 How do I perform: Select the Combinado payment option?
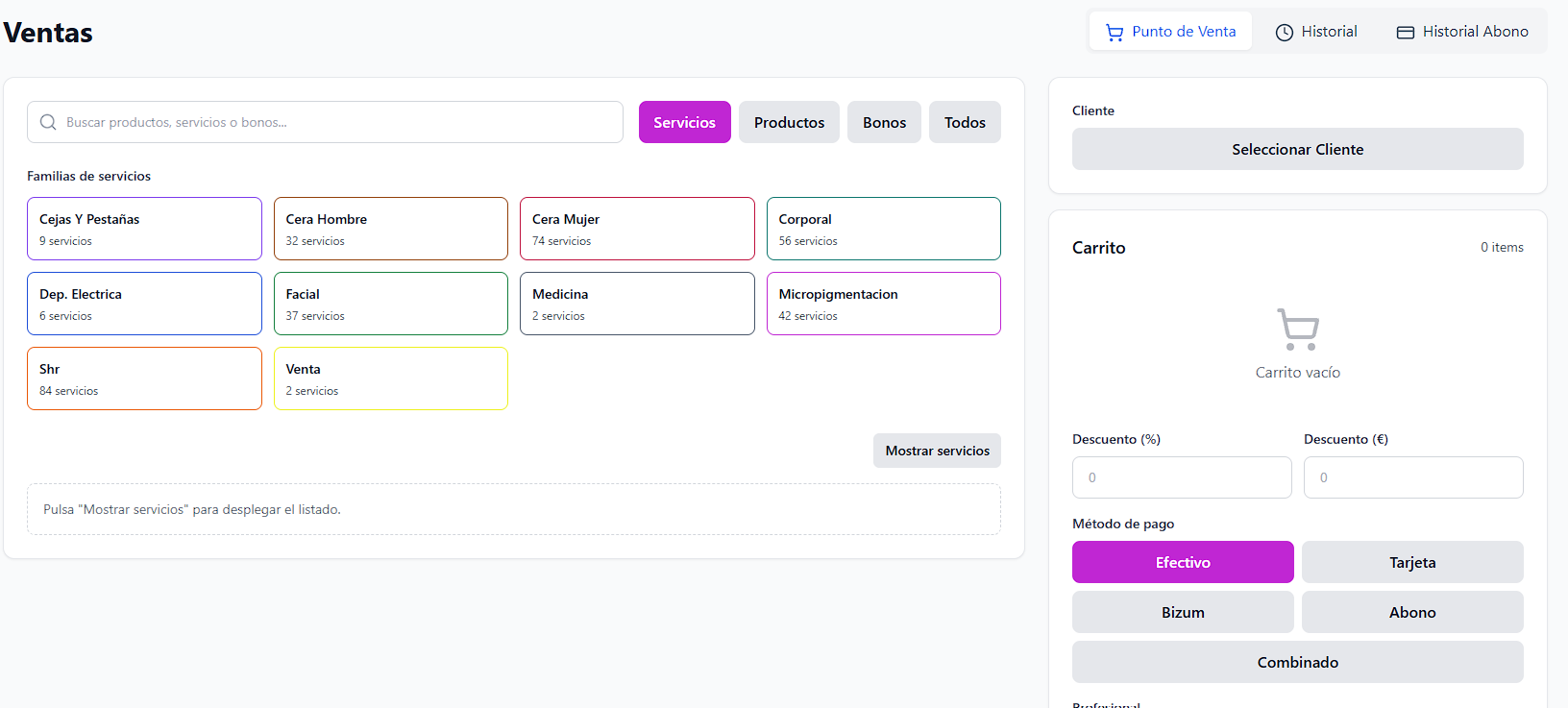point(1298,662)
